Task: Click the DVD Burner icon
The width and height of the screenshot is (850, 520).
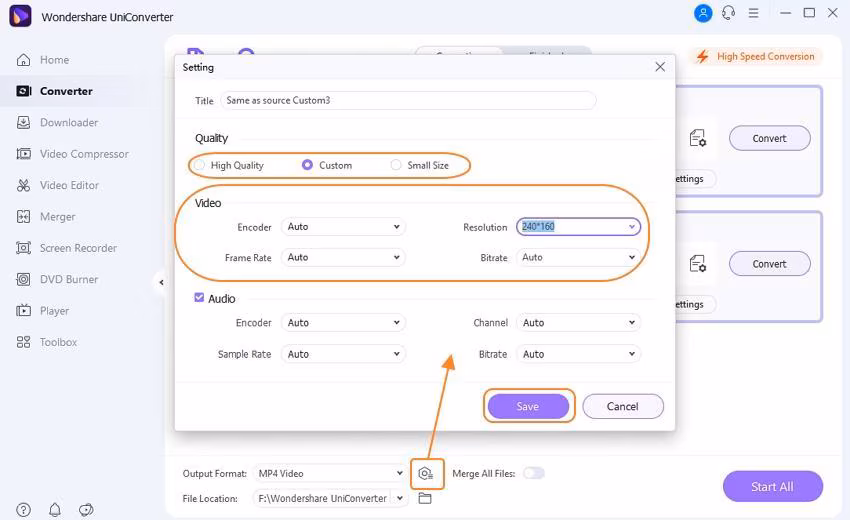Action: (23, 280)
